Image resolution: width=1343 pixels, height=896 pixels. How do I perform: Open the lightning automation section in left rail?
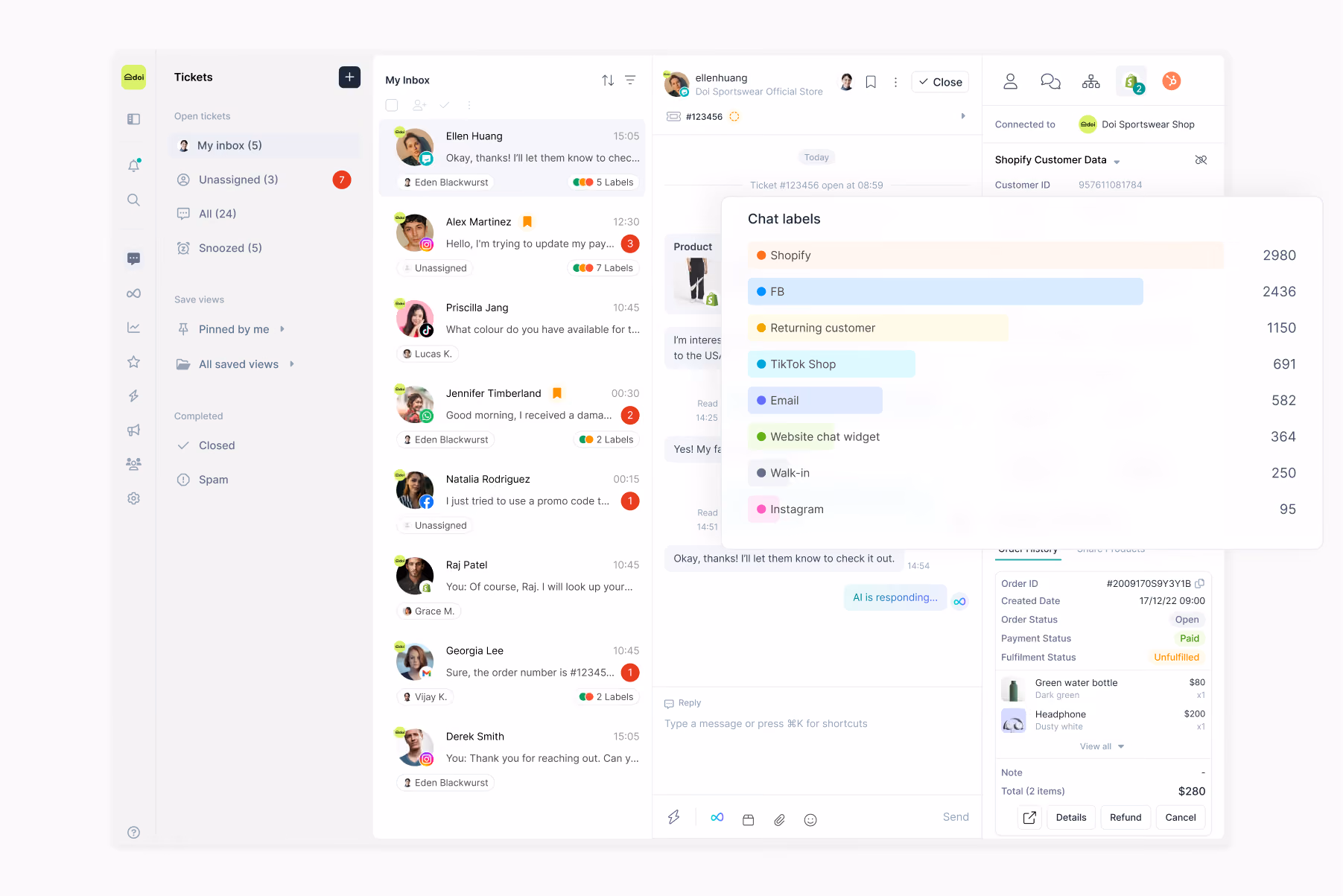(134, 396)
